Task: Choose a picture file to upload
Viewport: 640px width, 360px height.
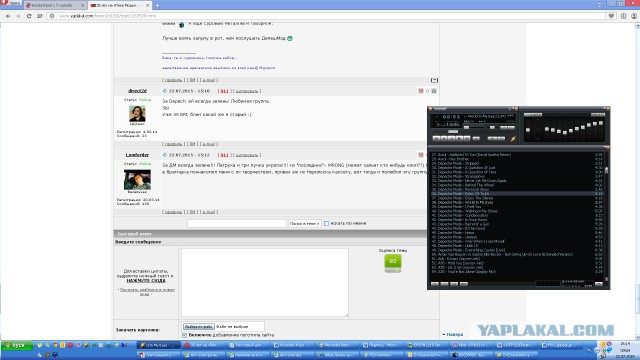Action: tap(198, 327)
